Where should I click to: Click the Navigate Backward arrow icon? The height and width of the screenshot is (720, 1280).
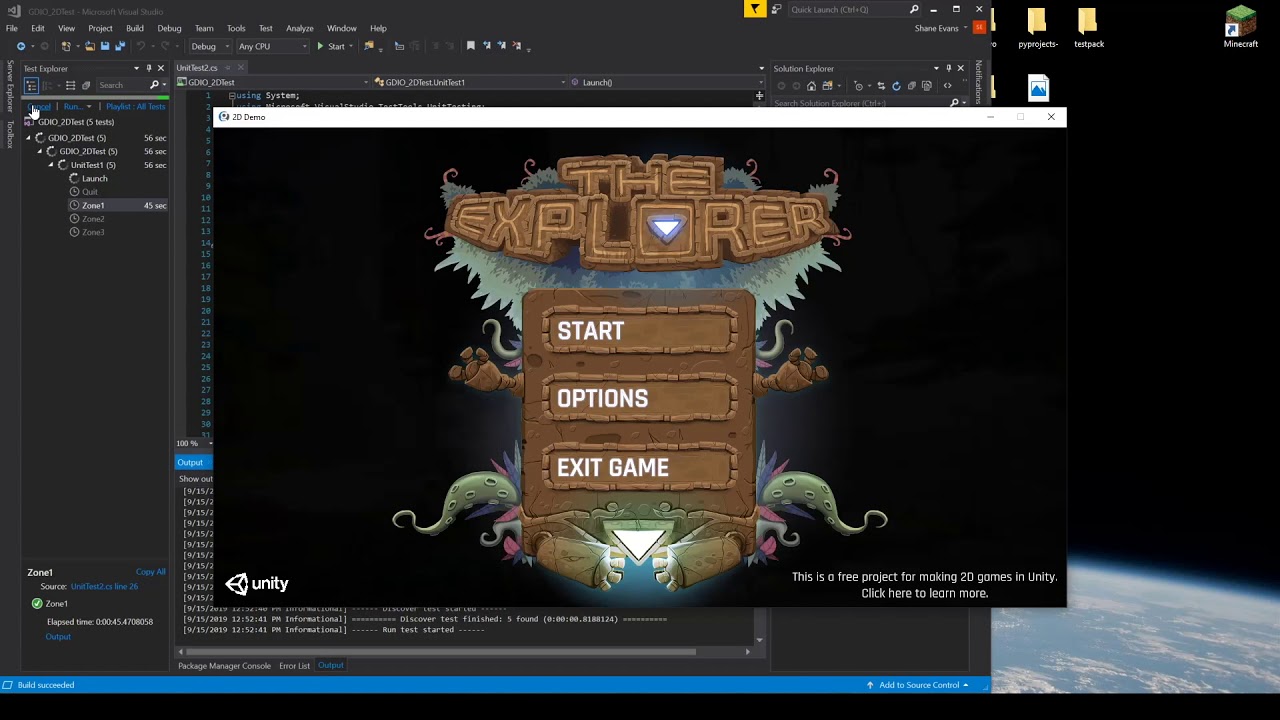pyautogui.click(x=21, y=46)
